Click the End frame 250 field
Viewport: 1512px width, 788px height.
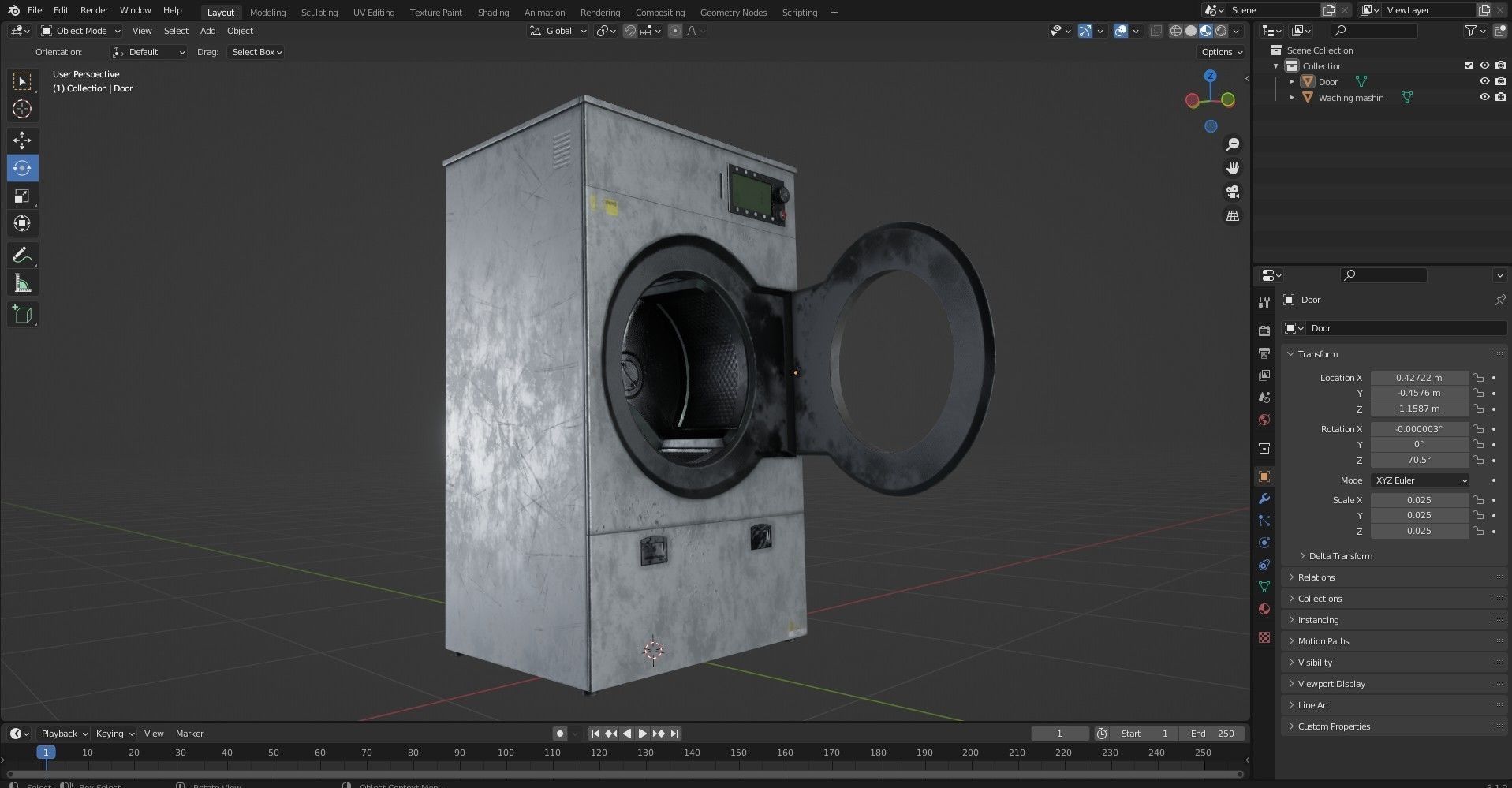[1212, 734]
